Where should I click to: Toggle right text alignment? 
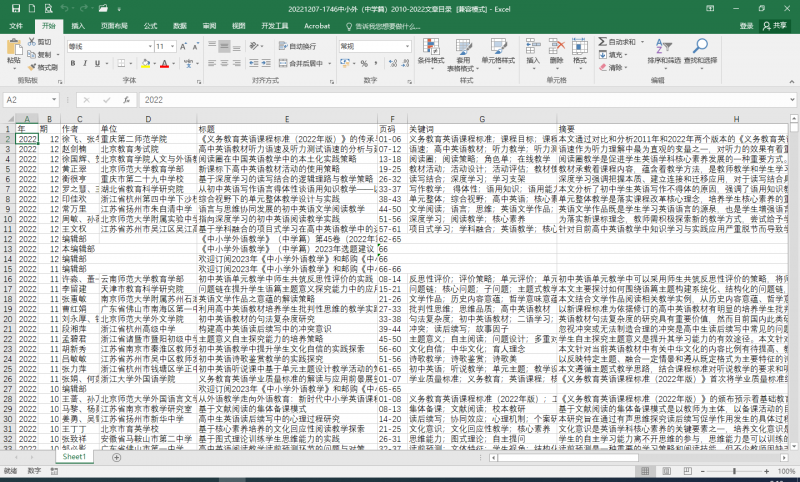237,63
